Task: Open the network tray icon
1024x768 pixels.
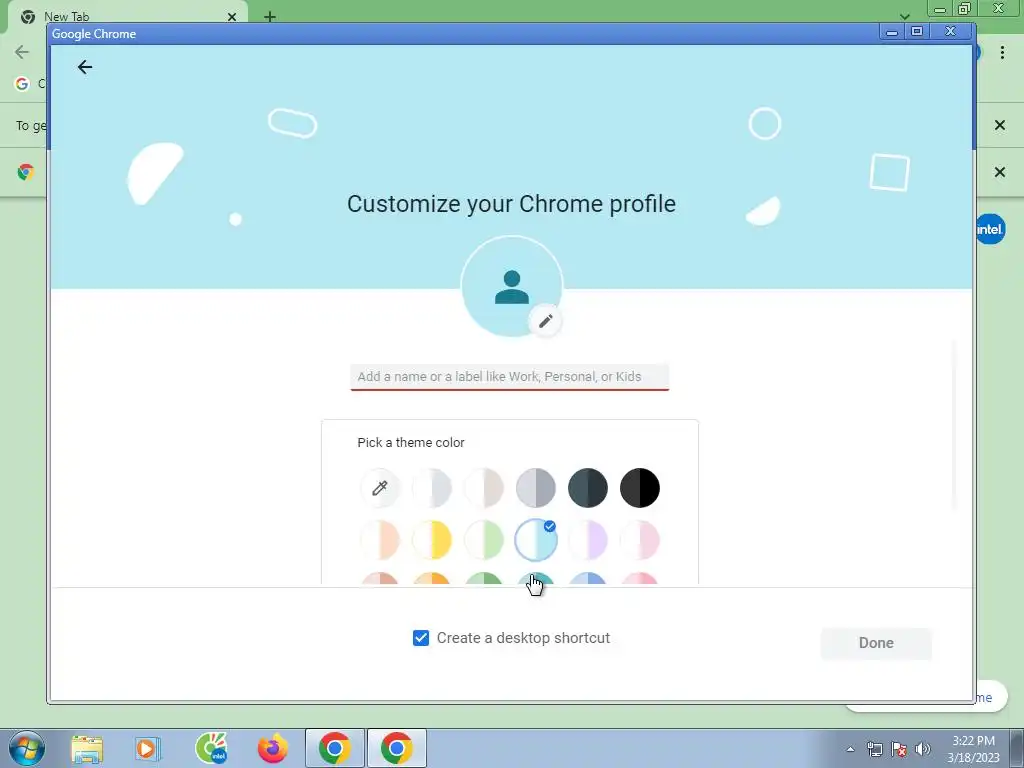Action: pos(874,749)
